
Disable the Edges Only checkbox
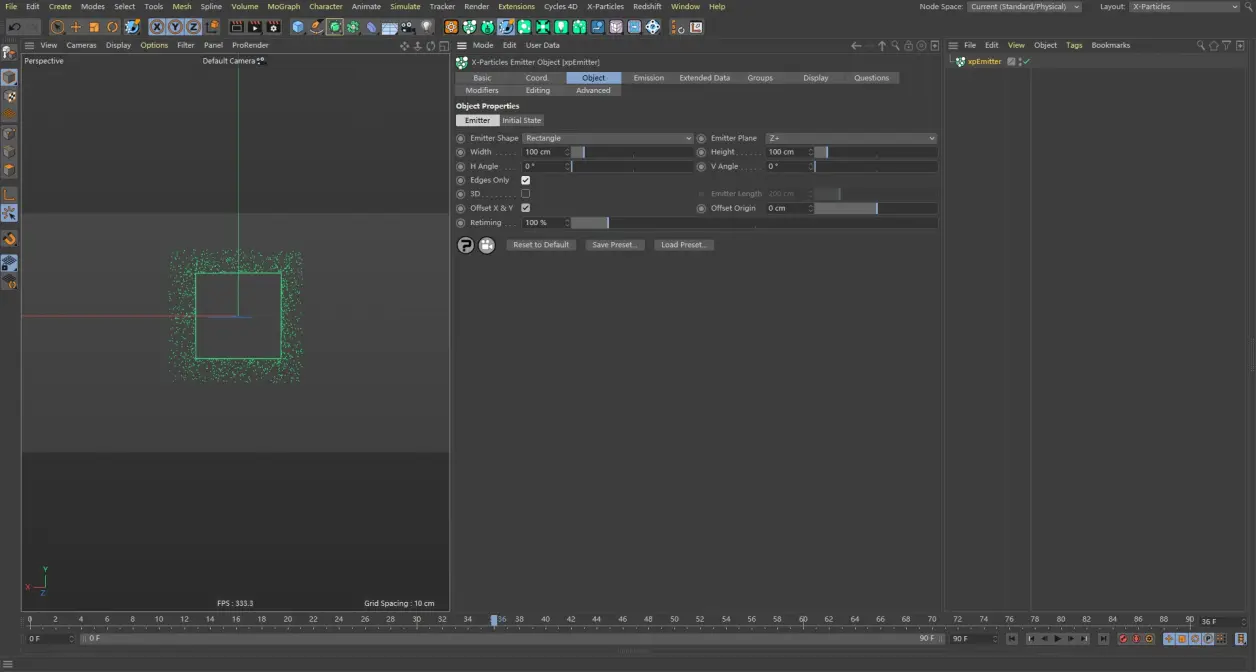(x=525, y=180)
